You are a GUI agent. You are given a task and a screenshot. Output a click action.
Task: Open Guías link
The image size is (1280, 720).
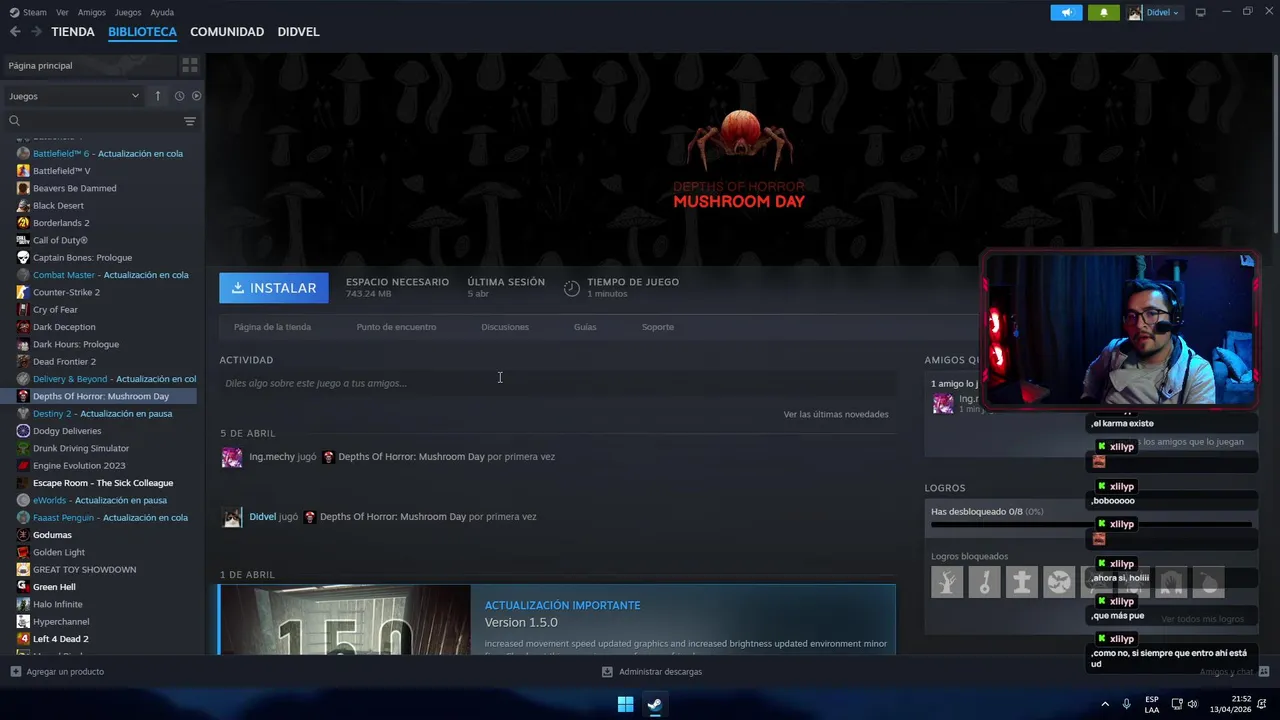585,327
